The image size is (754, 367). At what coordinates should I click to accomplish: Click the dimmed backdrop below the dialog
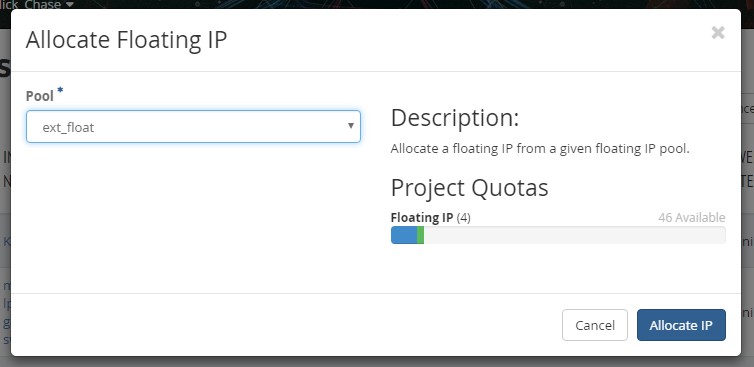pos(377,362)
